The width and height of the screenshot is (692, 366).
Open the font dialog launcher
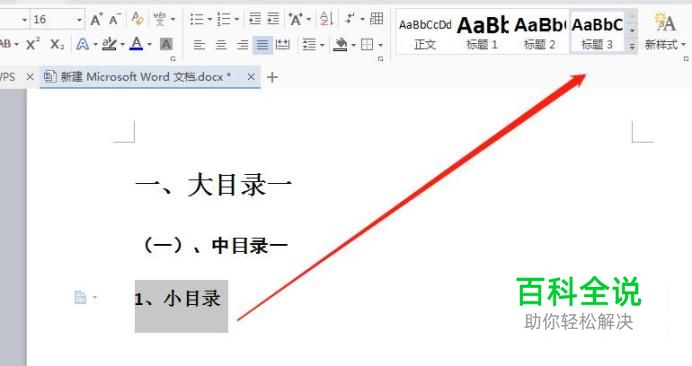pos(173,58)
